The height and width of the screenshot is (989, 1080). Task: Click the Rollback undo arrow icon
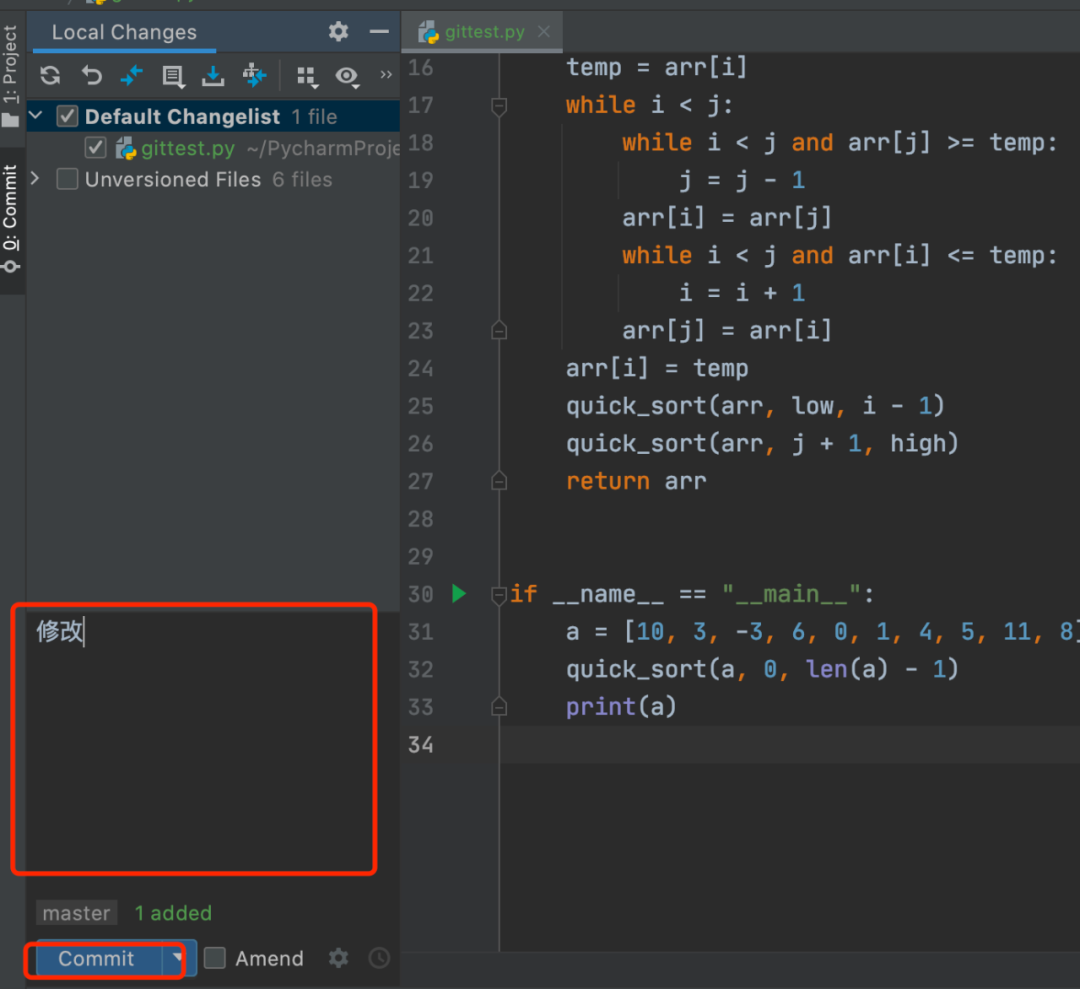(x=92, y=76)
